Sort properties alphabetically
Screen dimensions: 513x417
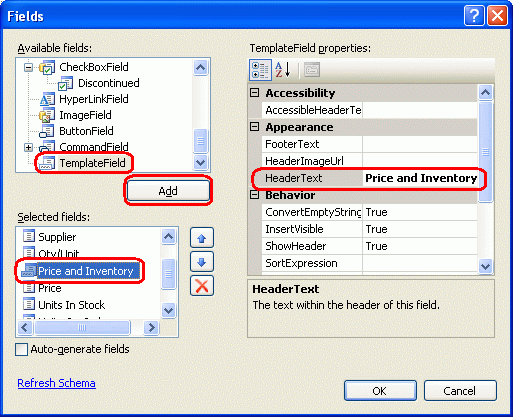point(283,70)
